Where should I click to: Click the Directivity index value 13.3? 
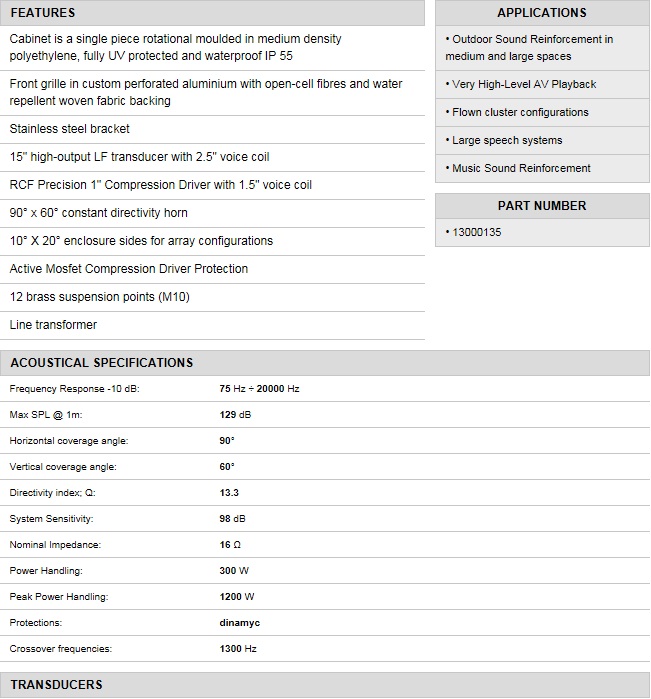229,493
